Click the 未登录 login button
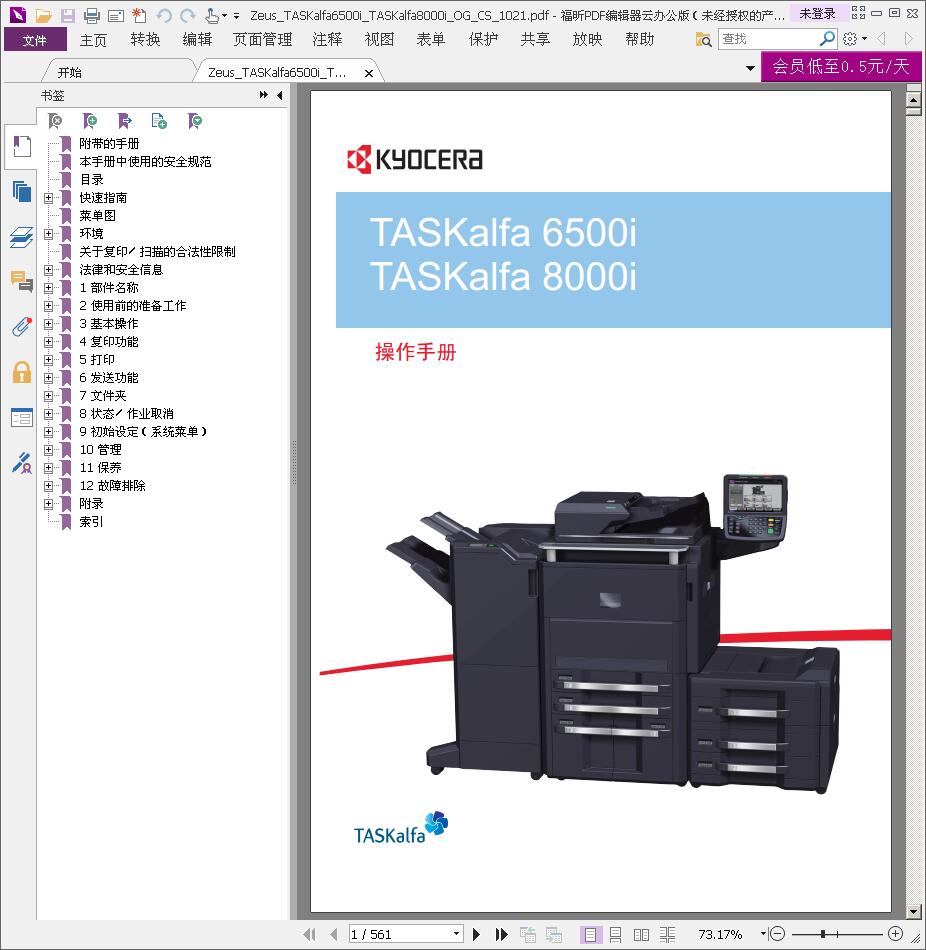This screenshot has width=926, height=950. pyautogui.click(x=818, y=13)
